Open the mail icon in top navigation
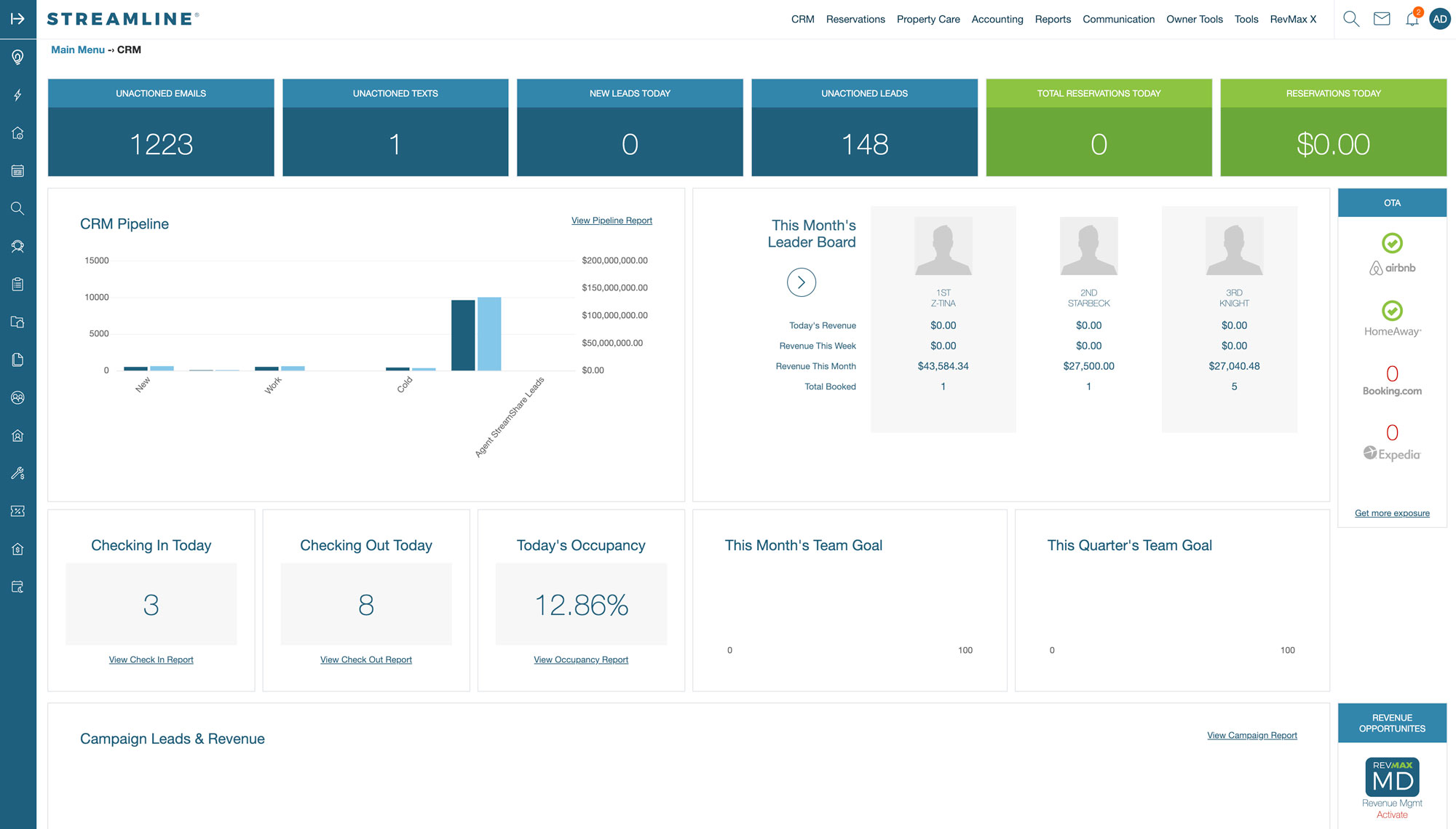Viewport: 1456px width, 829px height. [1381, 18]
